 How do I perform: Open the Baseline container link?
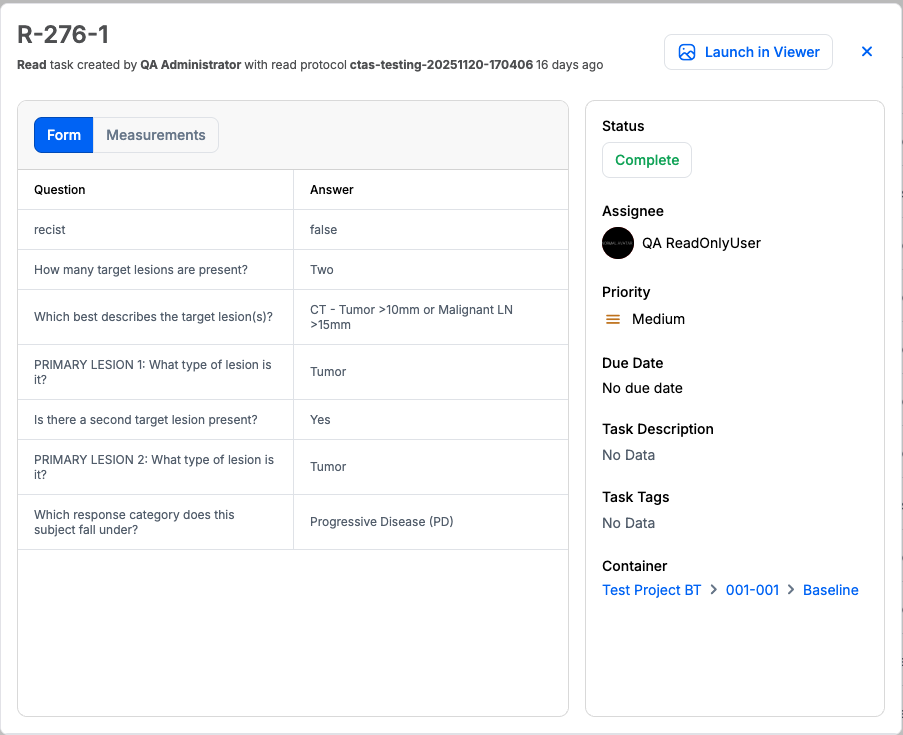click(x=830, y=590)
